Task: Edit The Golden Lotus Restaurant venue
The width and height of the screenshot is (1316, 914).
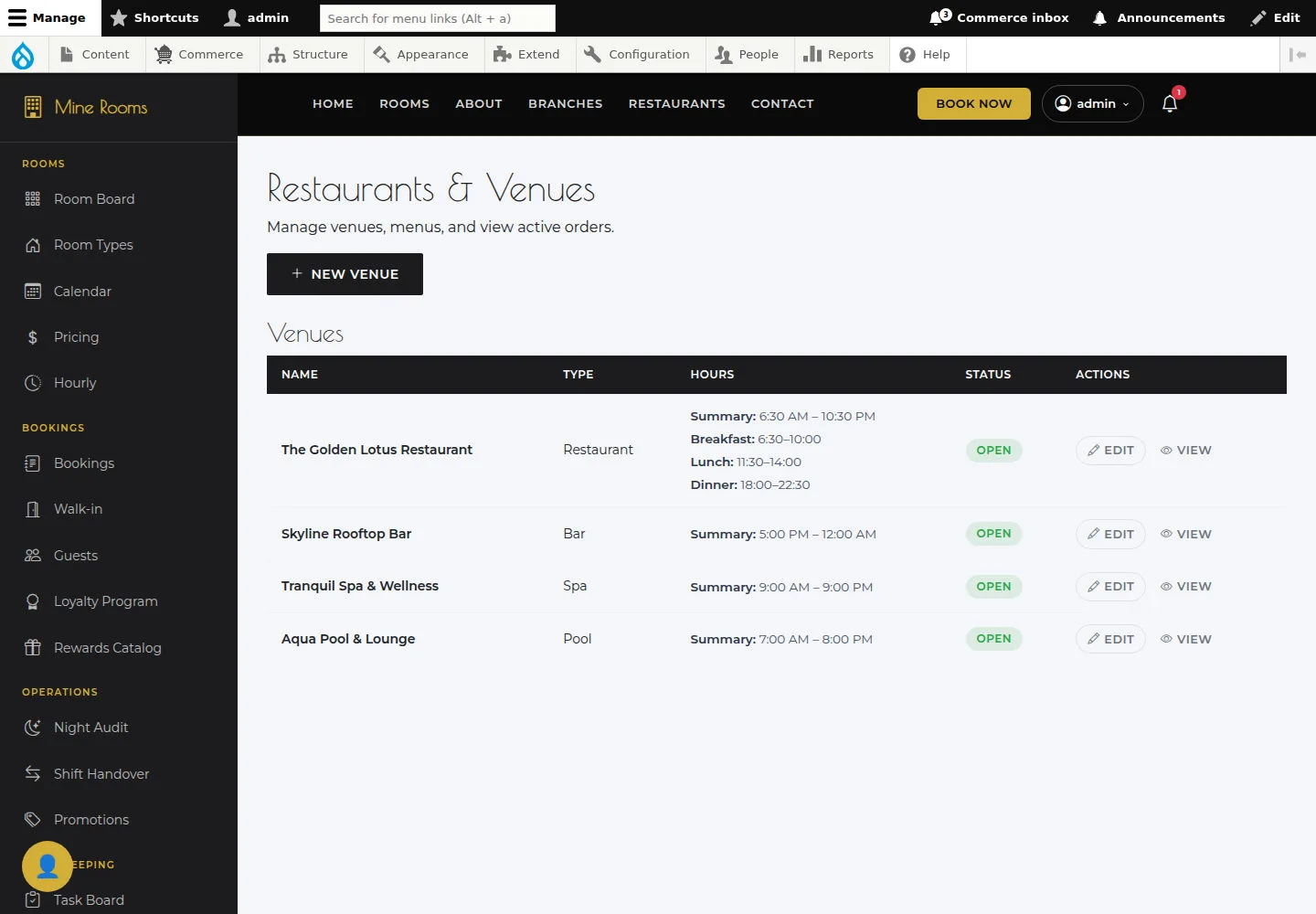Action: click(1110, 451)
